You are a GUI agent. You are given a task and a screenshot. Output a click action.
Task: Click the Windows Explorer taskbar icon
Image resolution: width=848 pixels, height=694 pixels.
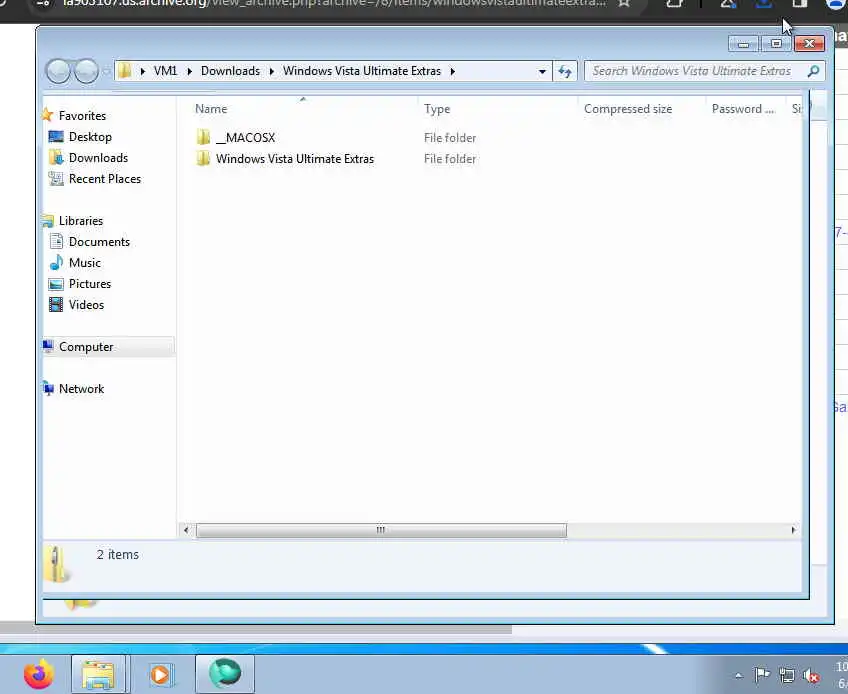tap(98, 675)
